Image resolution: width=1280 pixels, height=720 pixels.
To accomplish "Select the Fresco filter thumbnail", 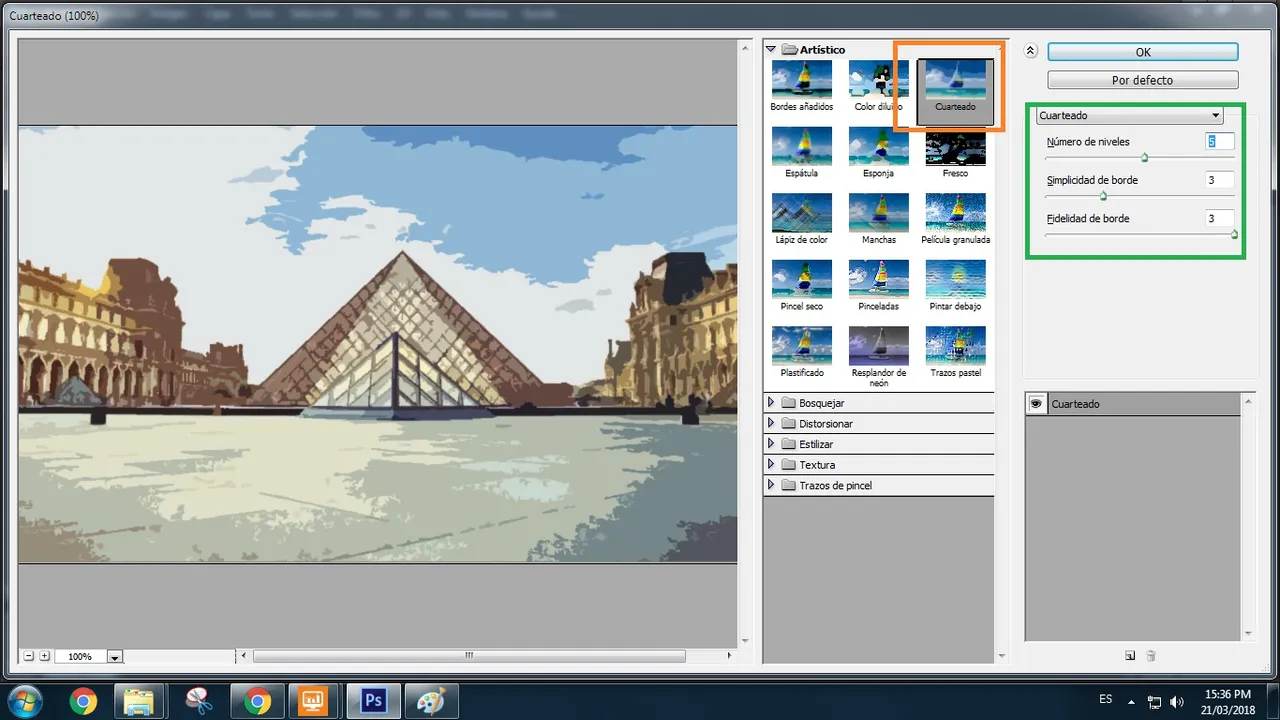I will pyautogui.click(x=955, y=152).
